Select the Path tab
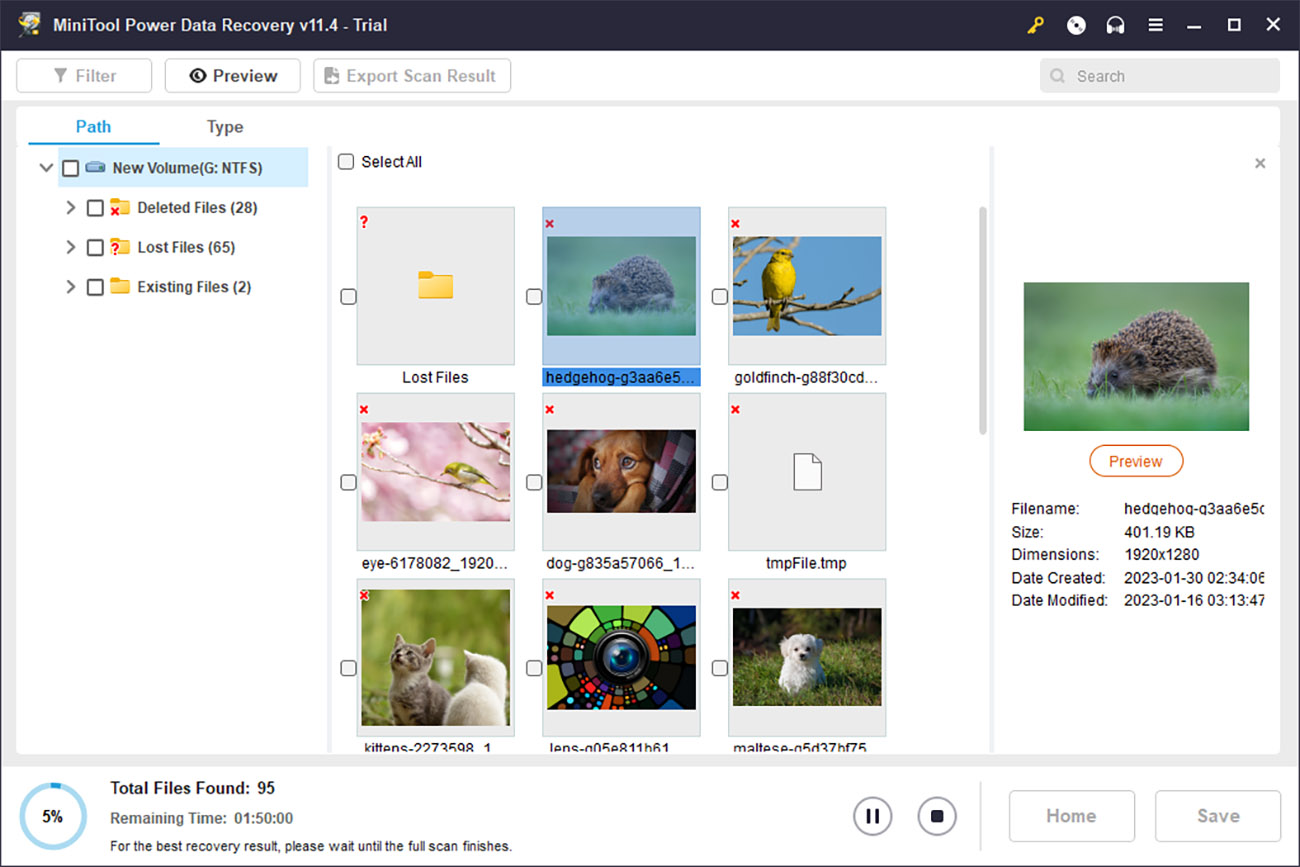 click(x=93, y=127)
